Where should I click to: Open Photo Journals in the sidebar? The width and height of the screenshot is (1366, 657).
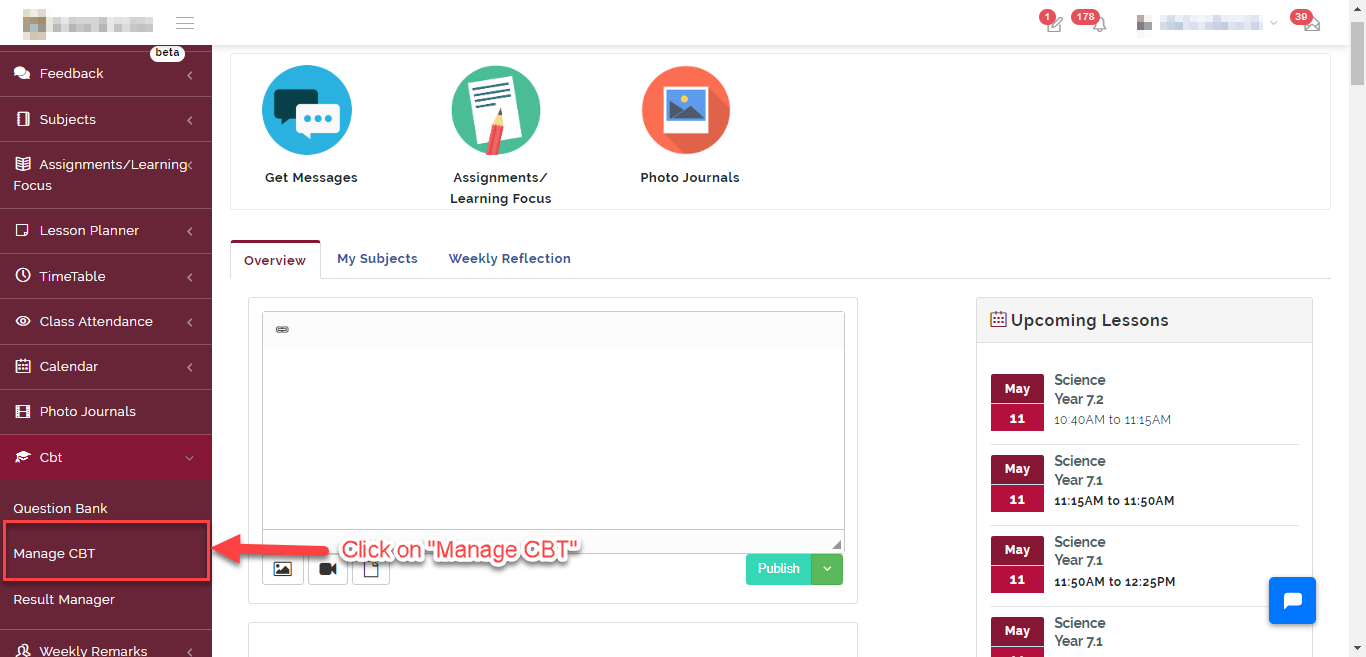pyautogui.click(x=106, y=412)
